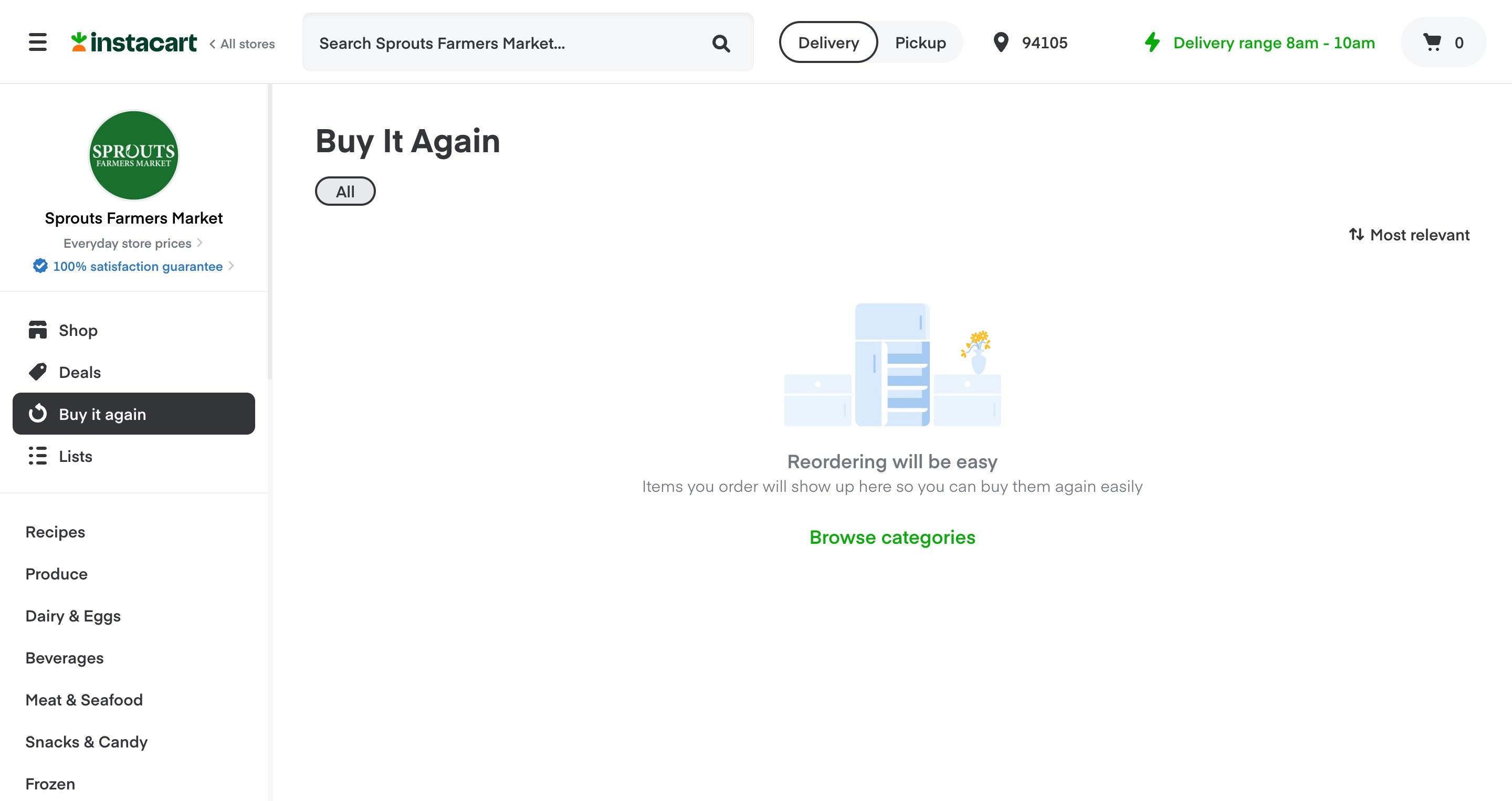The height and width of the screenshot is (801, 1512).
Task: Open the Recipes category
Action: 55,532
